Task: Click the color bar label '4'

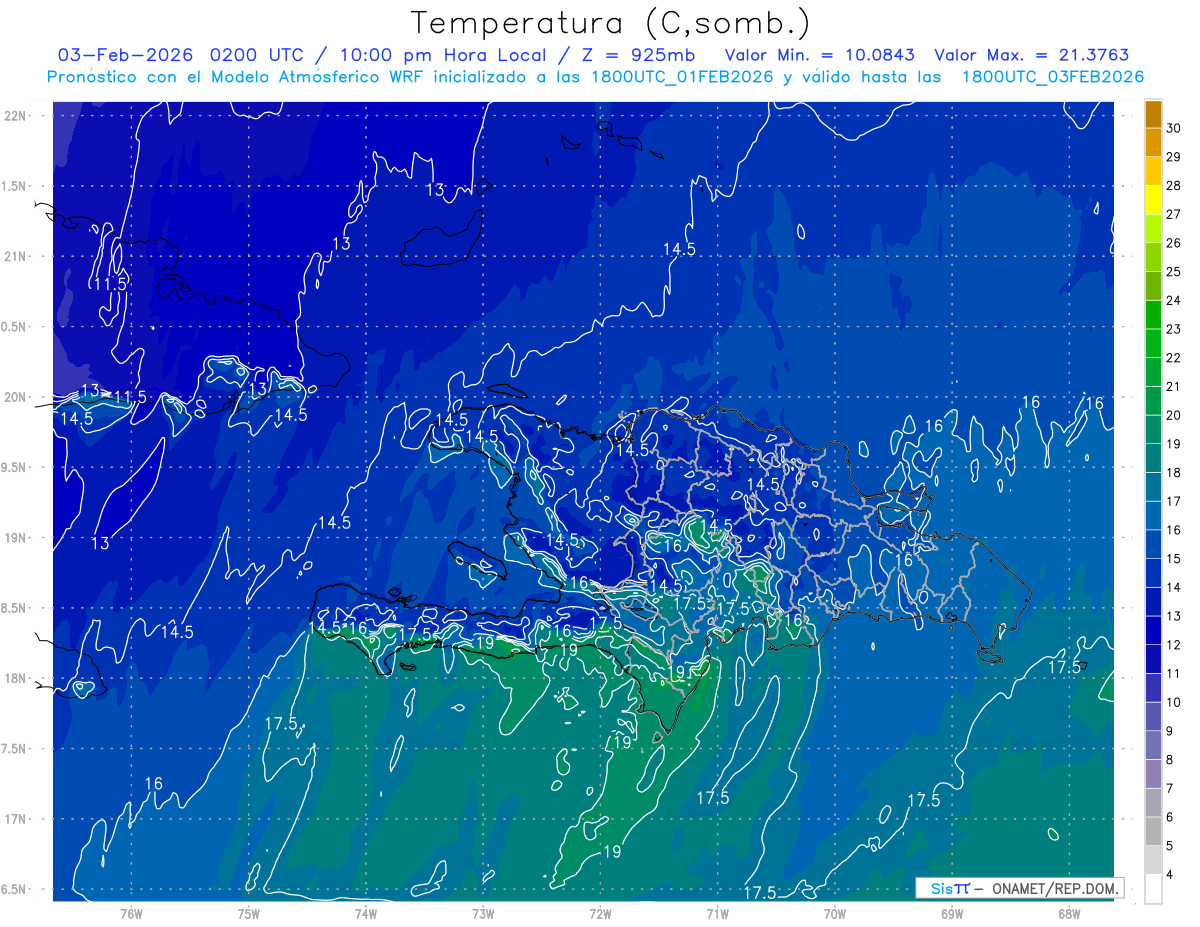Action: click(1169, 874)
